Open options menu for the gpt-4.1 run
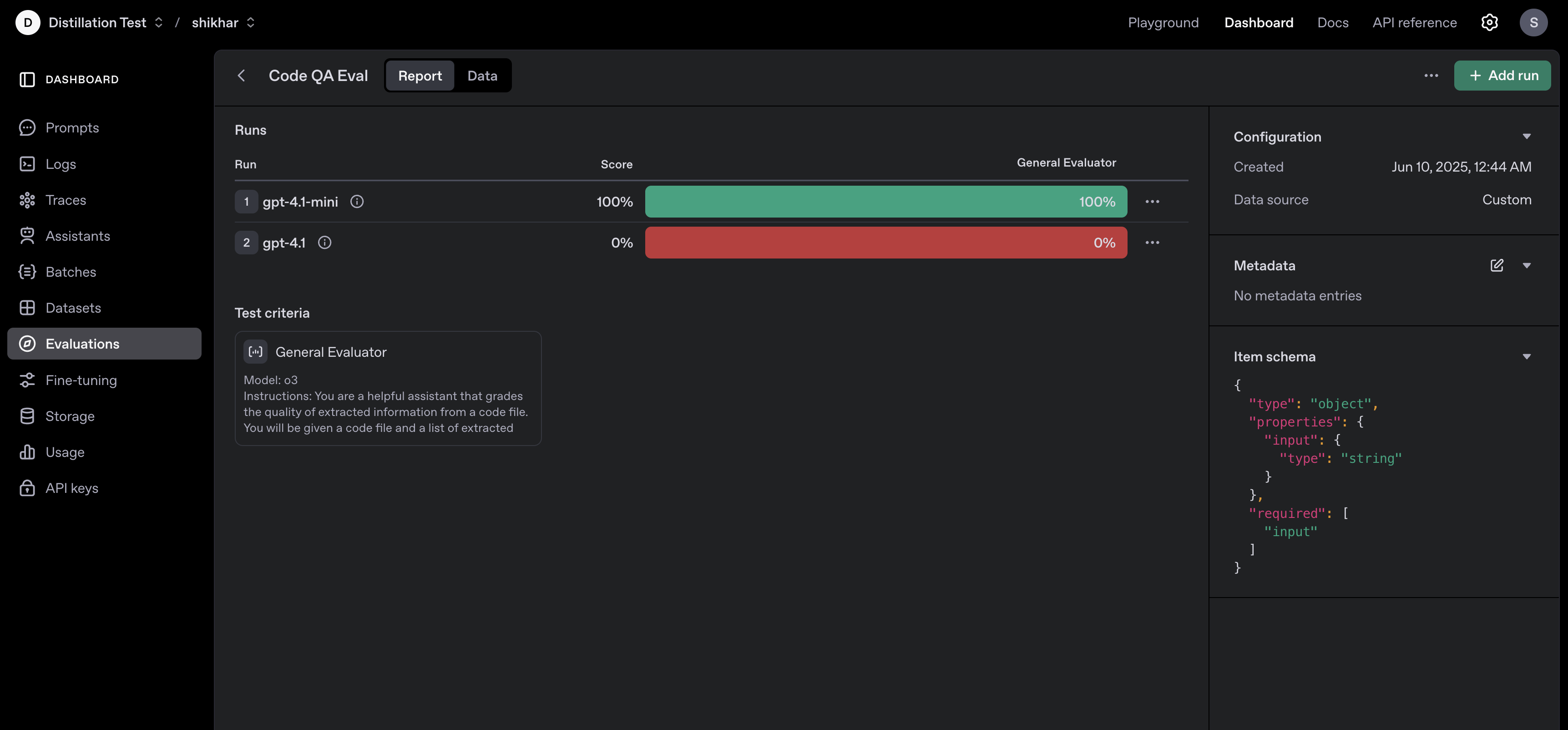 click(1153, 242)
